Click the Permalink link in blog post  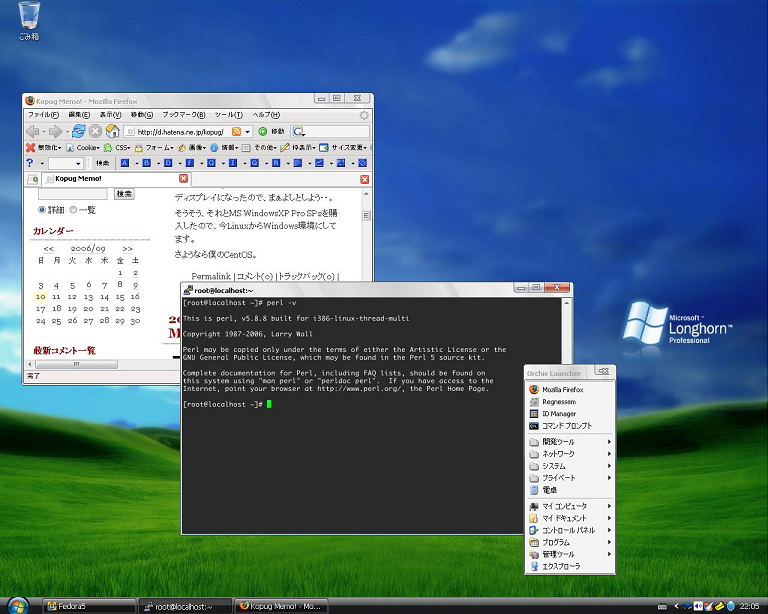click(x=211, y=276)
